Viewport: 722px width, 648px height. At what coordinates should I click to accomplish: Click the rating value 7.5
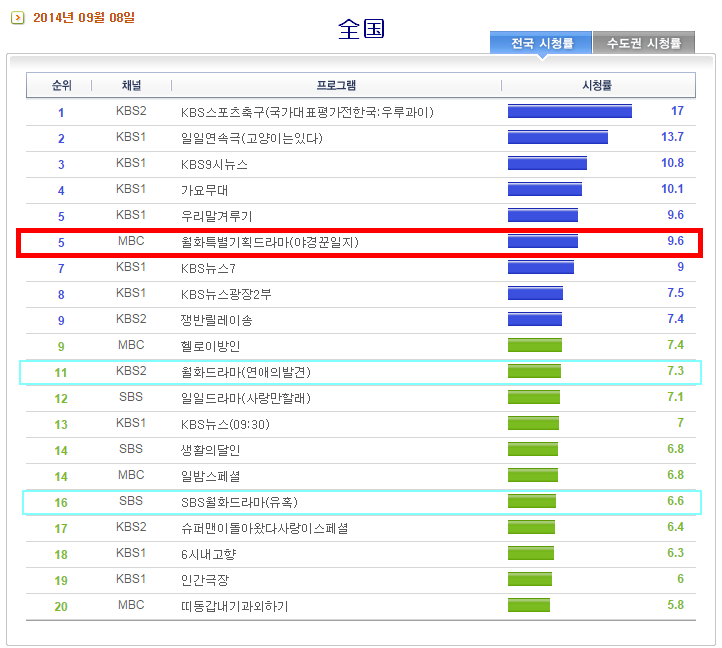point(675,293)
